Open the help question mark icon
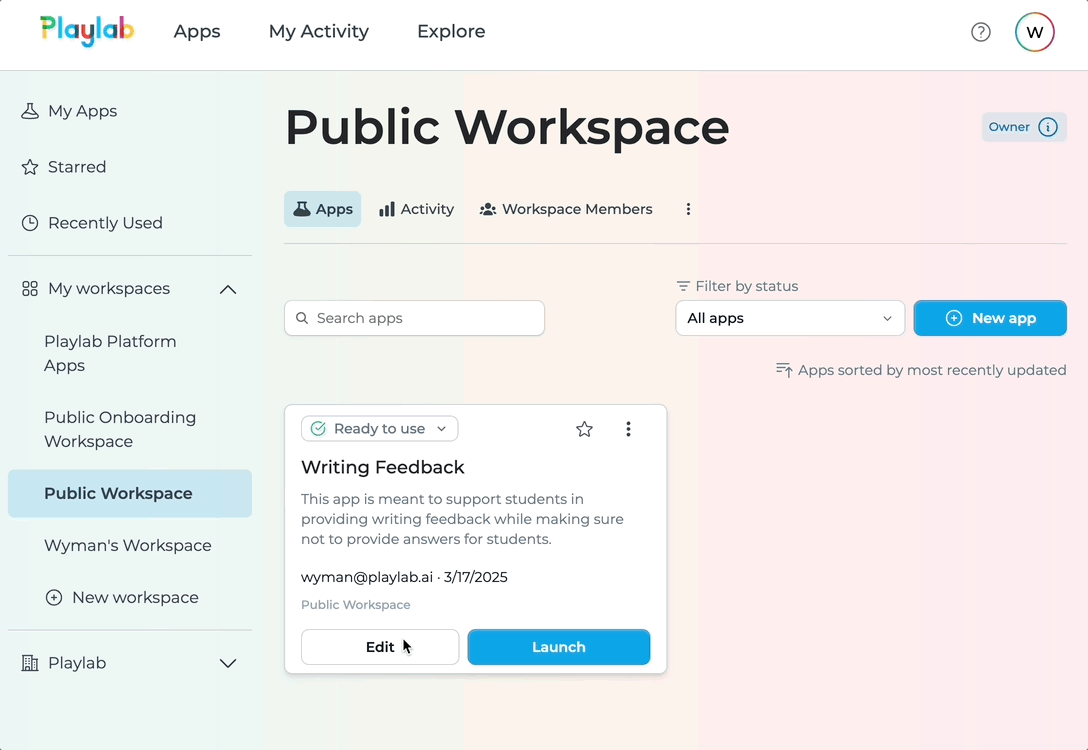 click(980, 31)
